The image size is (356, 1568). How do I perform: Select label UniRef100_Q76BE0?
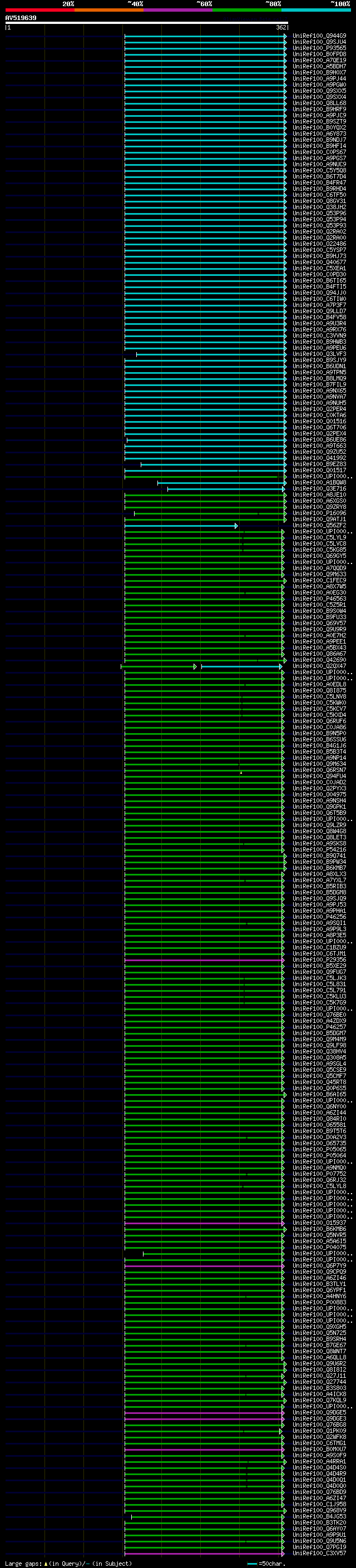click(x=319, y=1015)
